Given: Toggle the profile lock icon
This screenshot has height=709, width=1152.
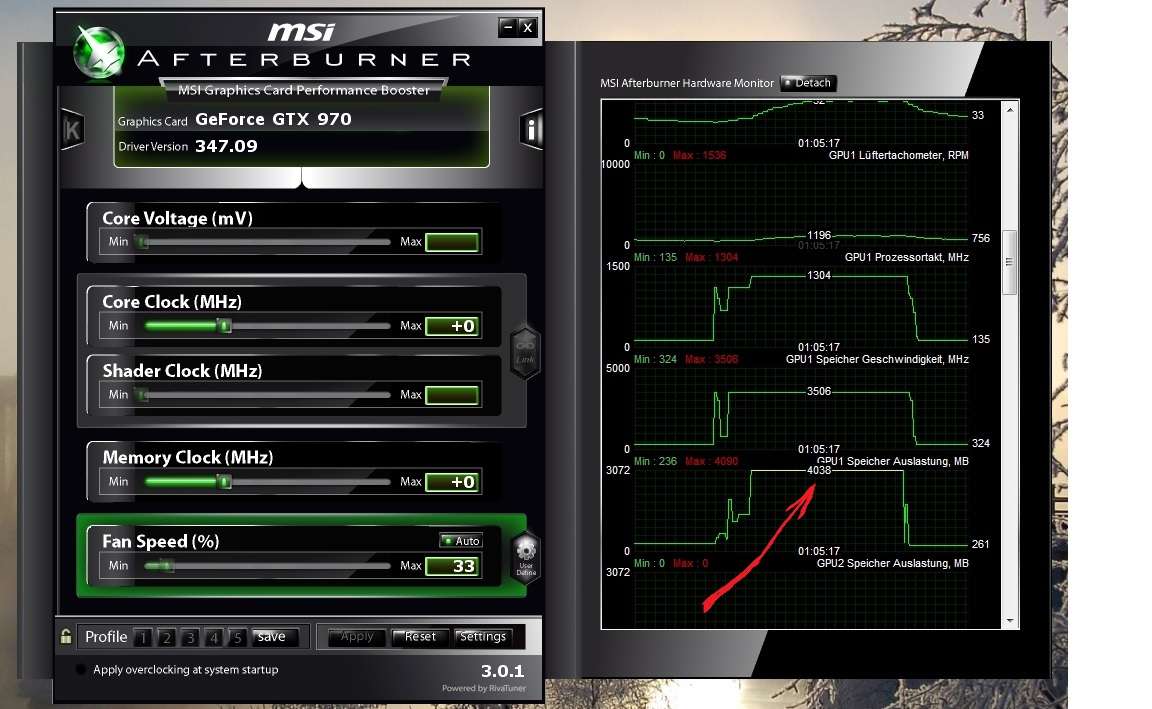Looking at the screenshot, I should [x=66, y=636].
